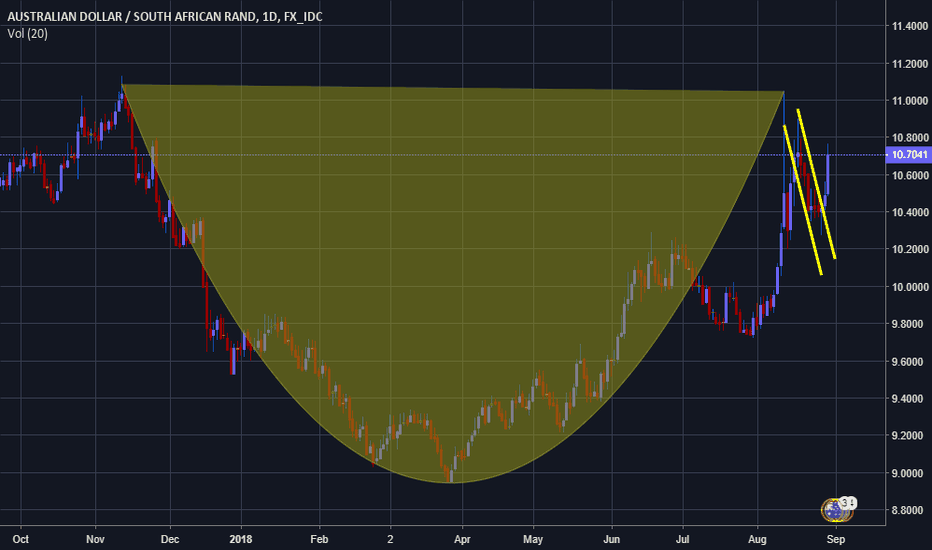Click the "9.8000" price axis label
Screen dimensions: 932x550
point(909,324)
